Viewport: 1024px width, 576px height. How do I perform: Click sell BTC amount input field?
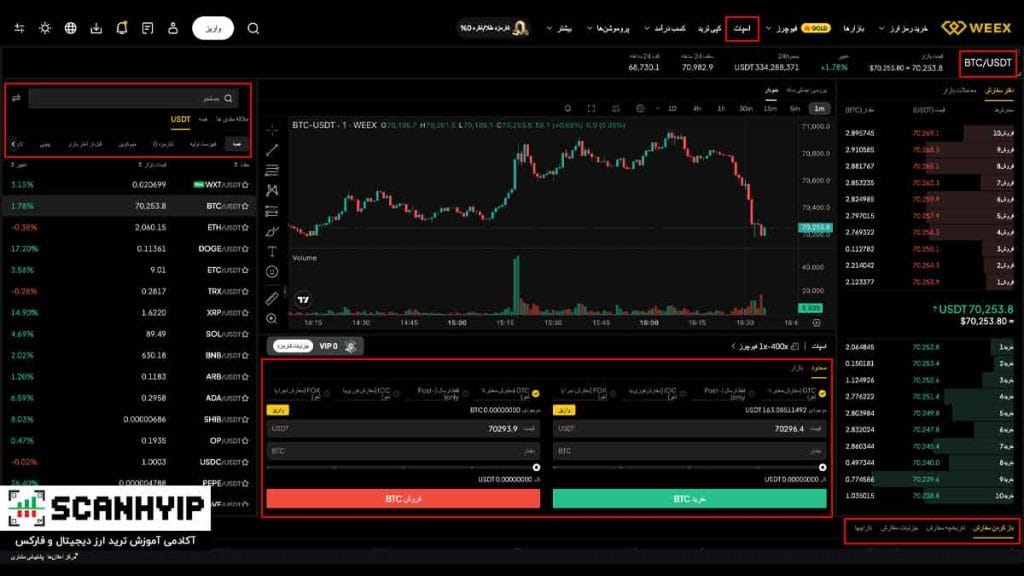point(403,451)
